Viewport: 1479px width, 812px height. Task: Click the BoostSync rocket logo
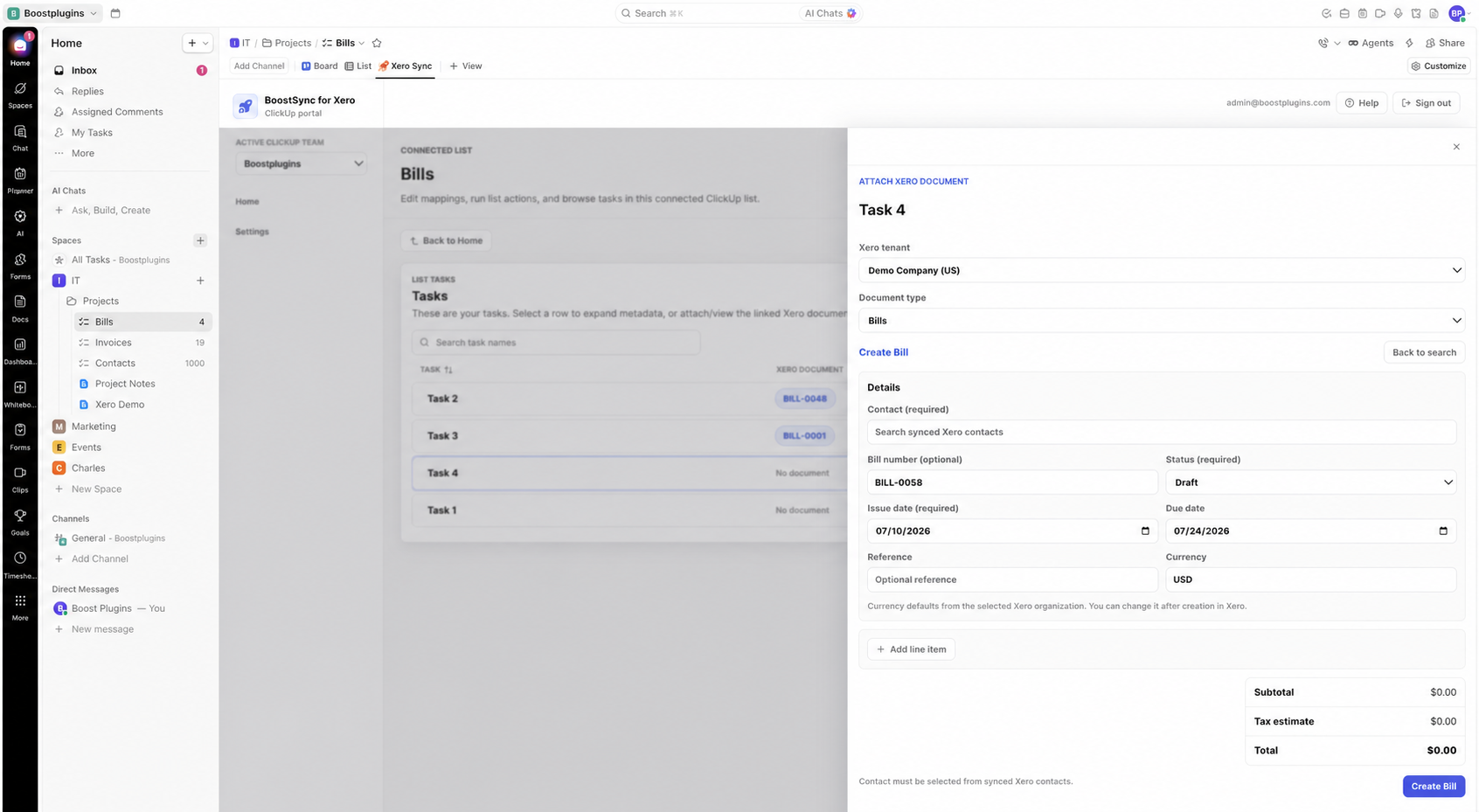coord(245,107)
